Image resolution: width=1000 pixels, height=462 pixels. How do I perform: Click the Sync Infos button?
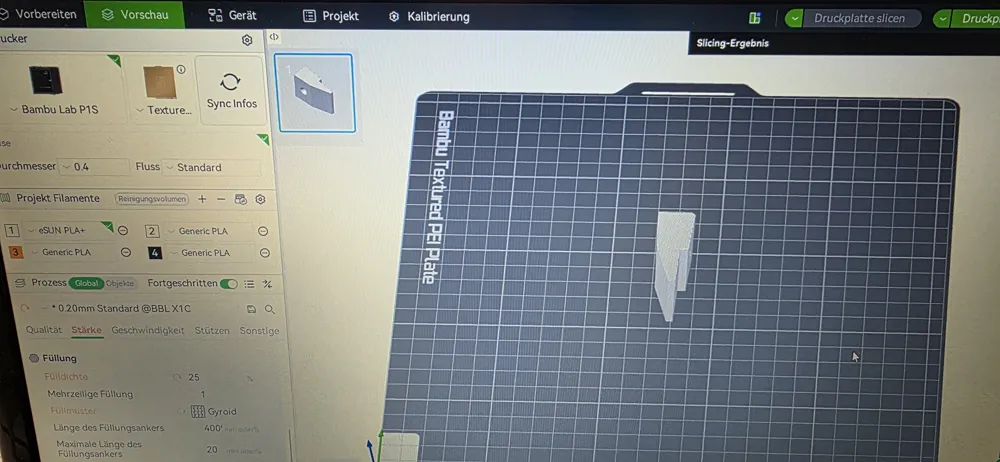(x=231, y=90)
